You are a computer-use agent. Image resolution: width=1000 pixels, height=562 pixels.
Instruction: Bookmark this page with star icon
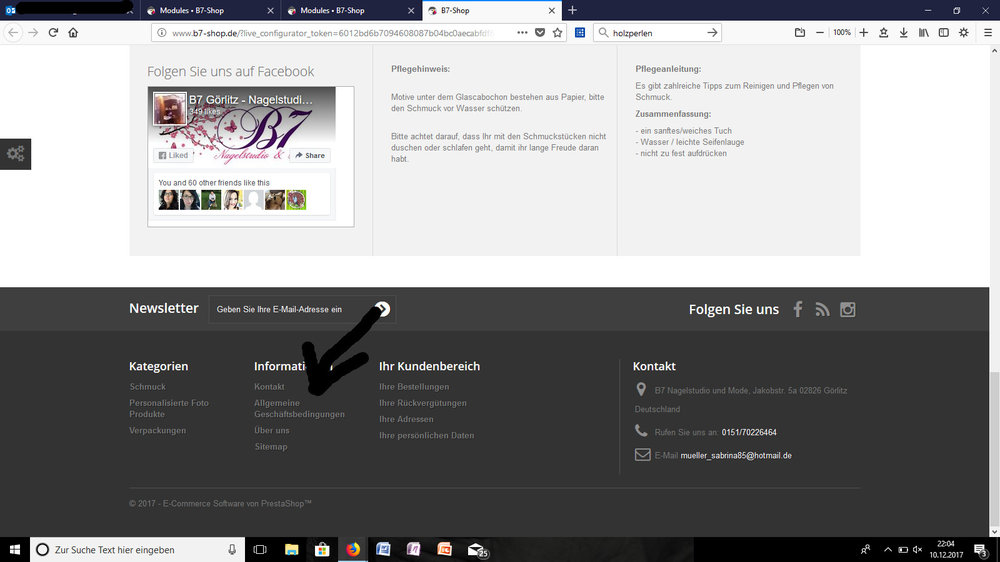(x=557, y=33)
